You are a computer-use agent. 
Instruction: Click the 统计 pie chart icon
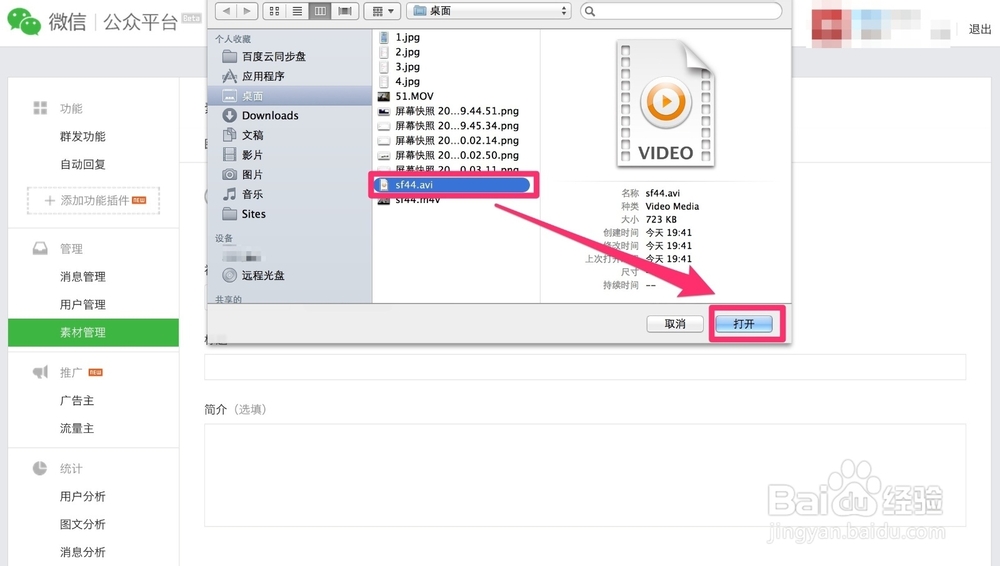coord(40,468)
